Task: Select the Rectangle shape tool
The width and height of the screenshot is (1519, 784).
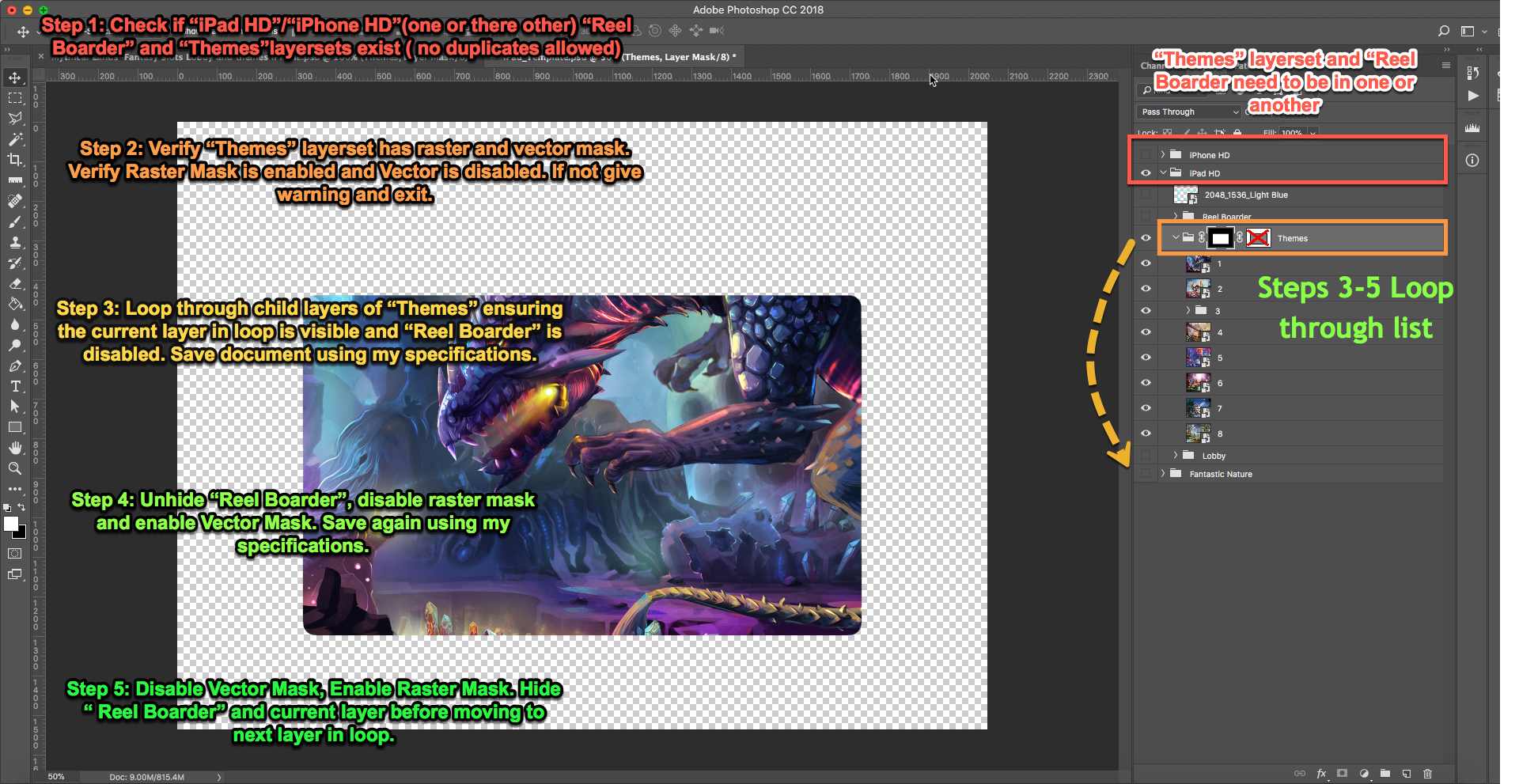Action: tap(15, 427)
